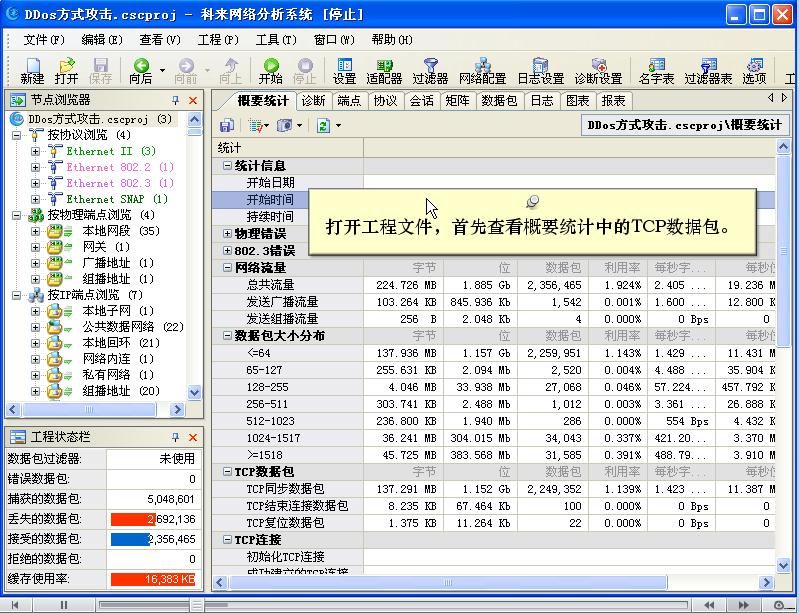This screenshot has height=613, width=799.
Task: Open the 工具(T) menu
Action: tap(275, 40)
